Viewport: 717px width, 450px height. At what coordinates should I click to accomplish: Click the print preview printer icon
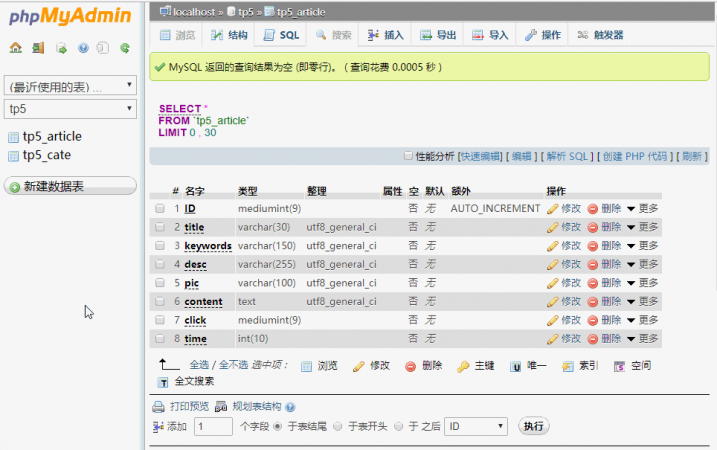click(x=158, y=407)
